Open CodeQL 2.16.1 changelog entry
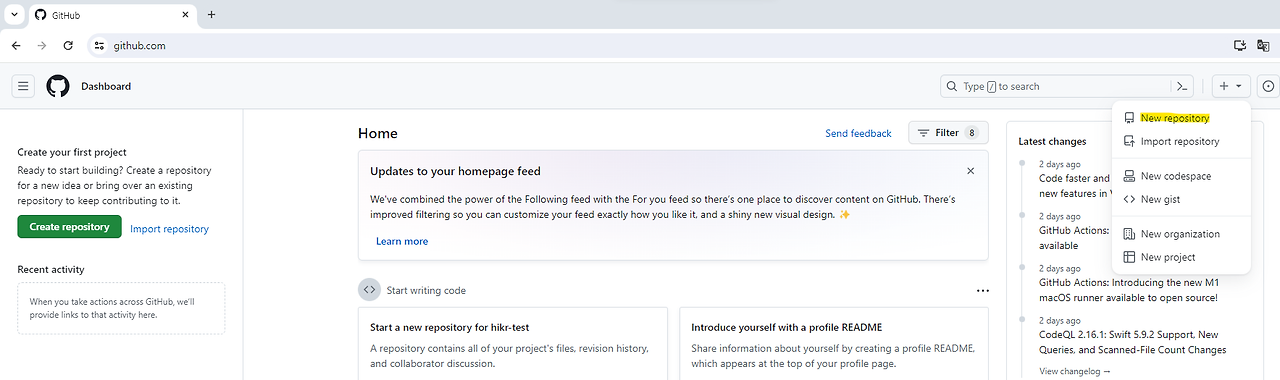 (x=1133, y=342)
